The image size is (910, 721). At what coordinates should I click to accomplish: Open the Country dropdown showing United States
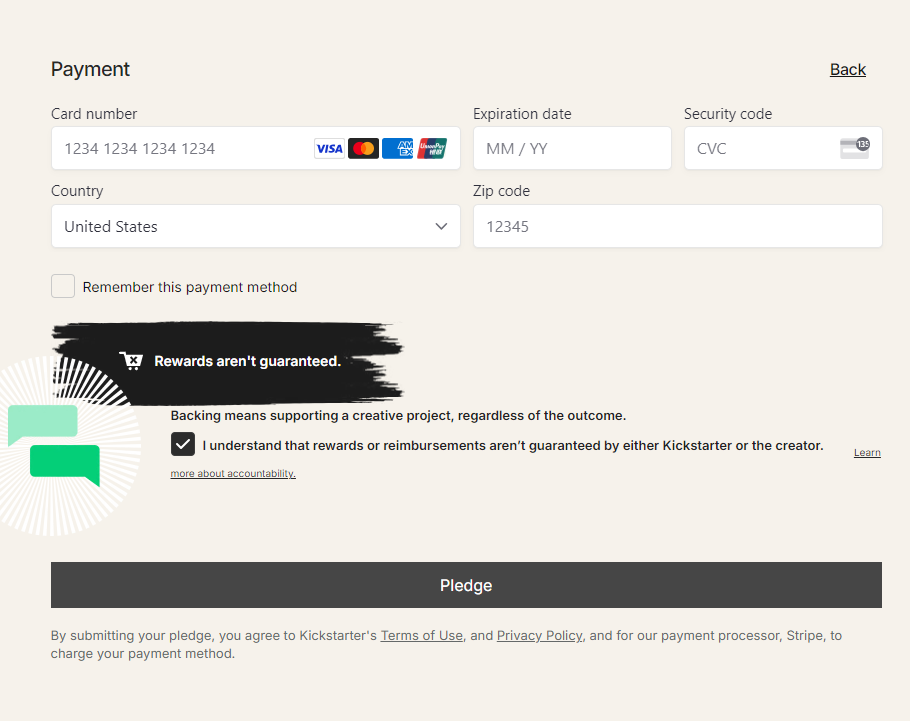(x=256, y=226)
